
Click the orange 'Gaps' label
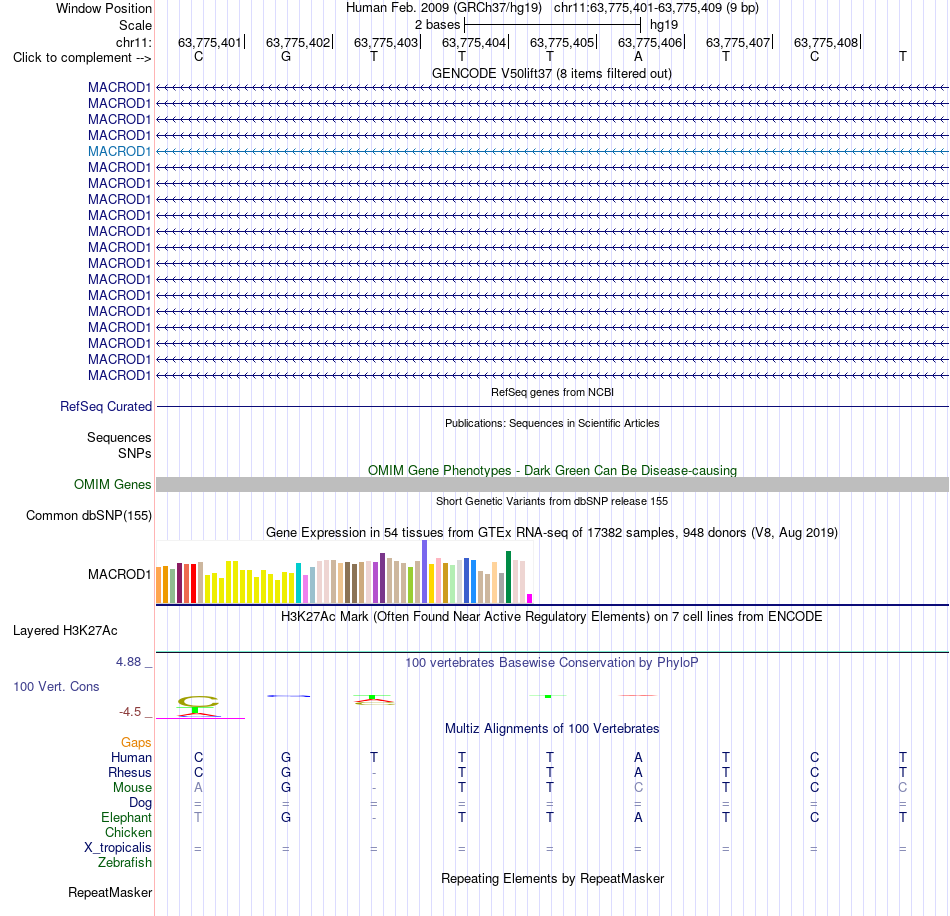(x=136, y=743)
